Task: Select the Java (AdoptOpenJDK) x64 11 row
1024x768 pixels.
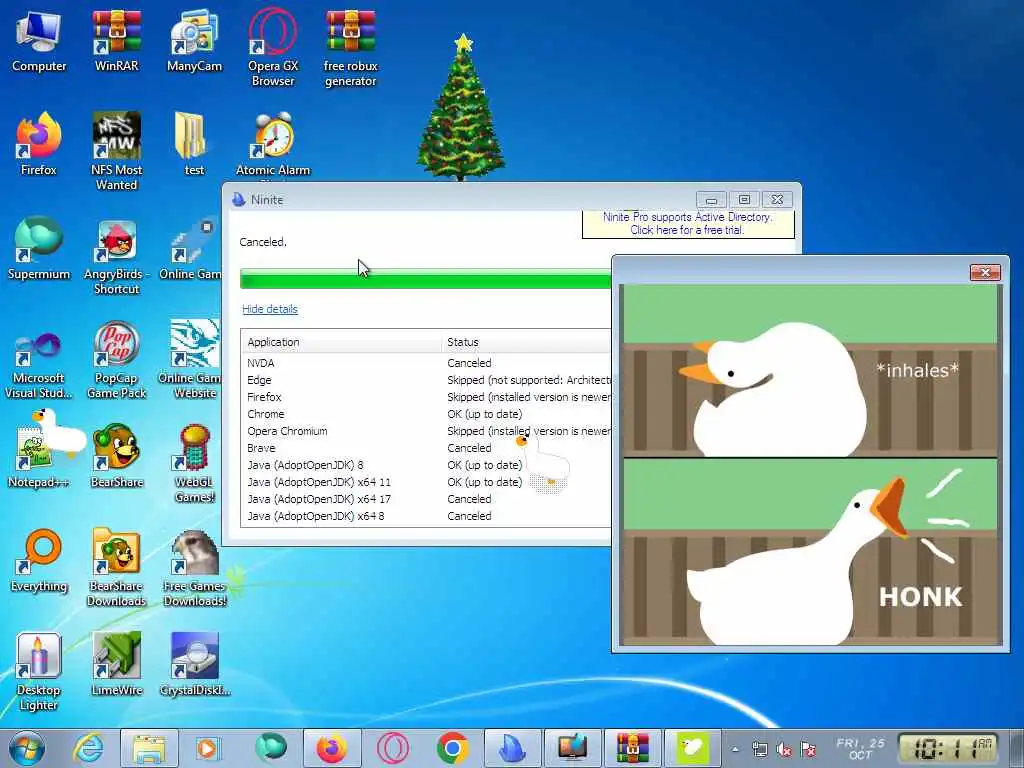Action: click(426, 482)
